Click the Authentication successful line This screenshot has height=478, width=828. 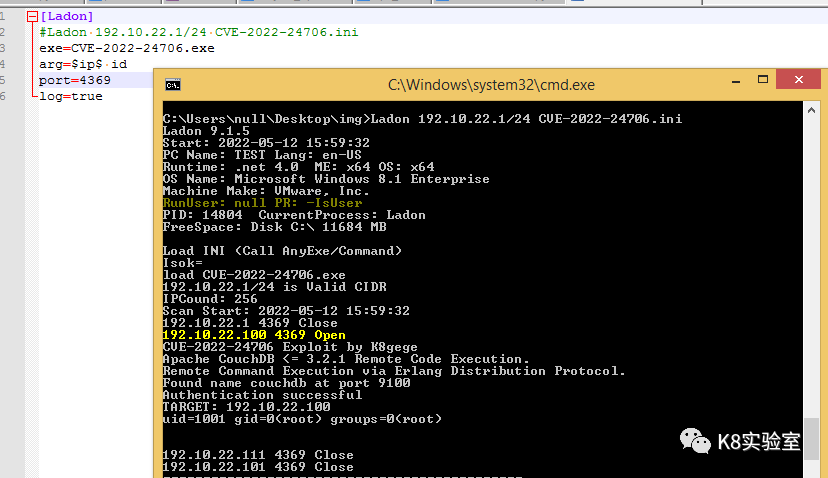click(x=262, y=395)
